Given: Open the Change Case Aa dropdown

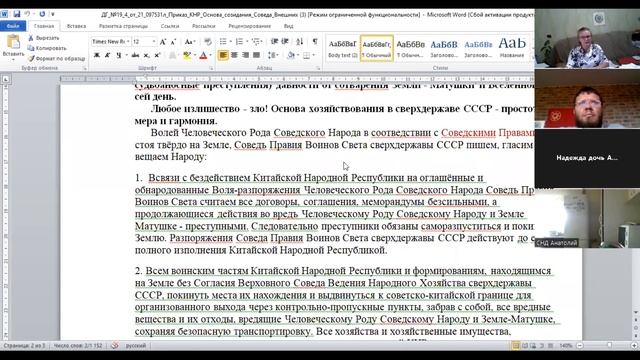Looking at the screenshot, I should click(189, 42).
